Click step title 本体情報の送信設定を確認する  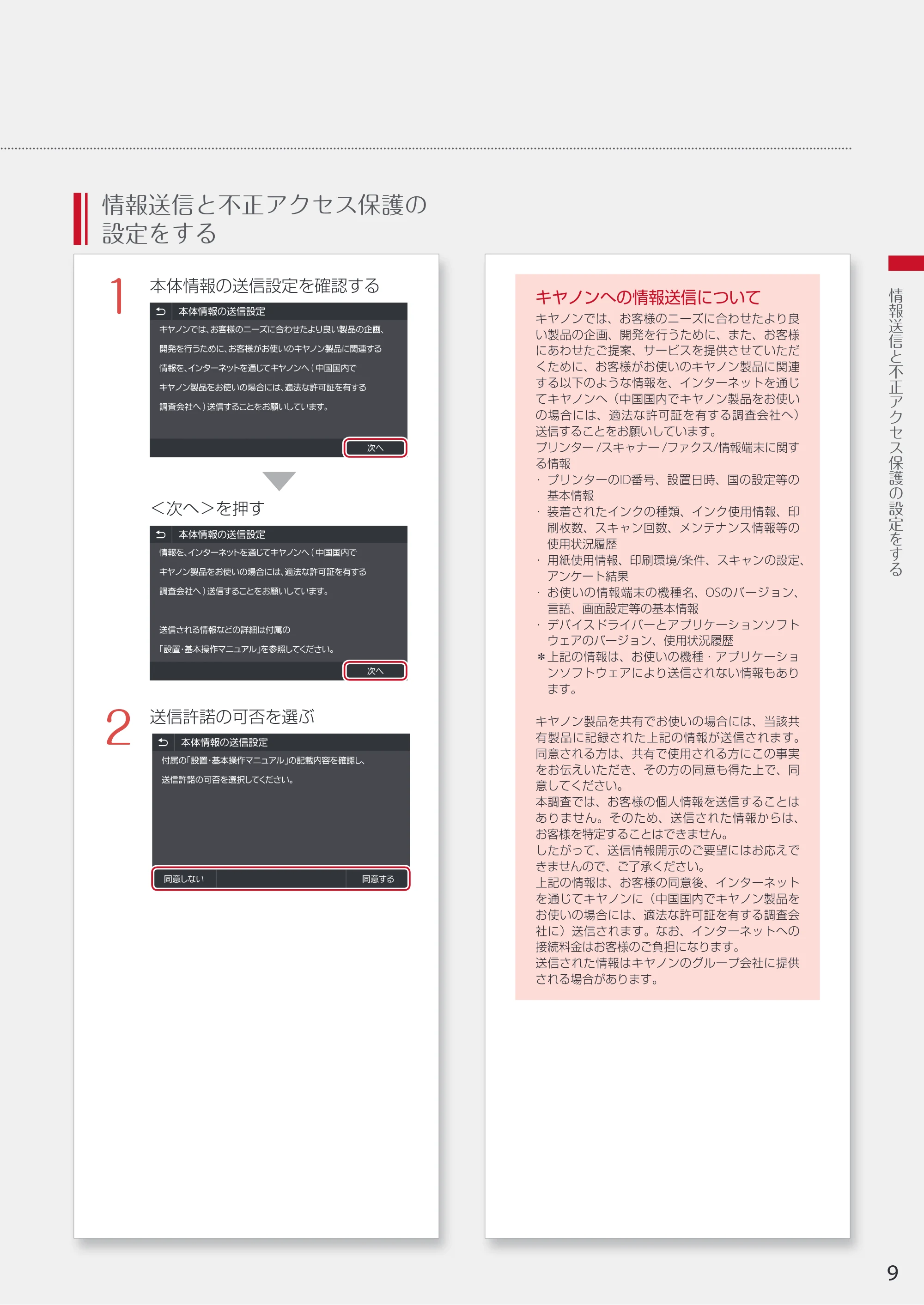(265, 285)
